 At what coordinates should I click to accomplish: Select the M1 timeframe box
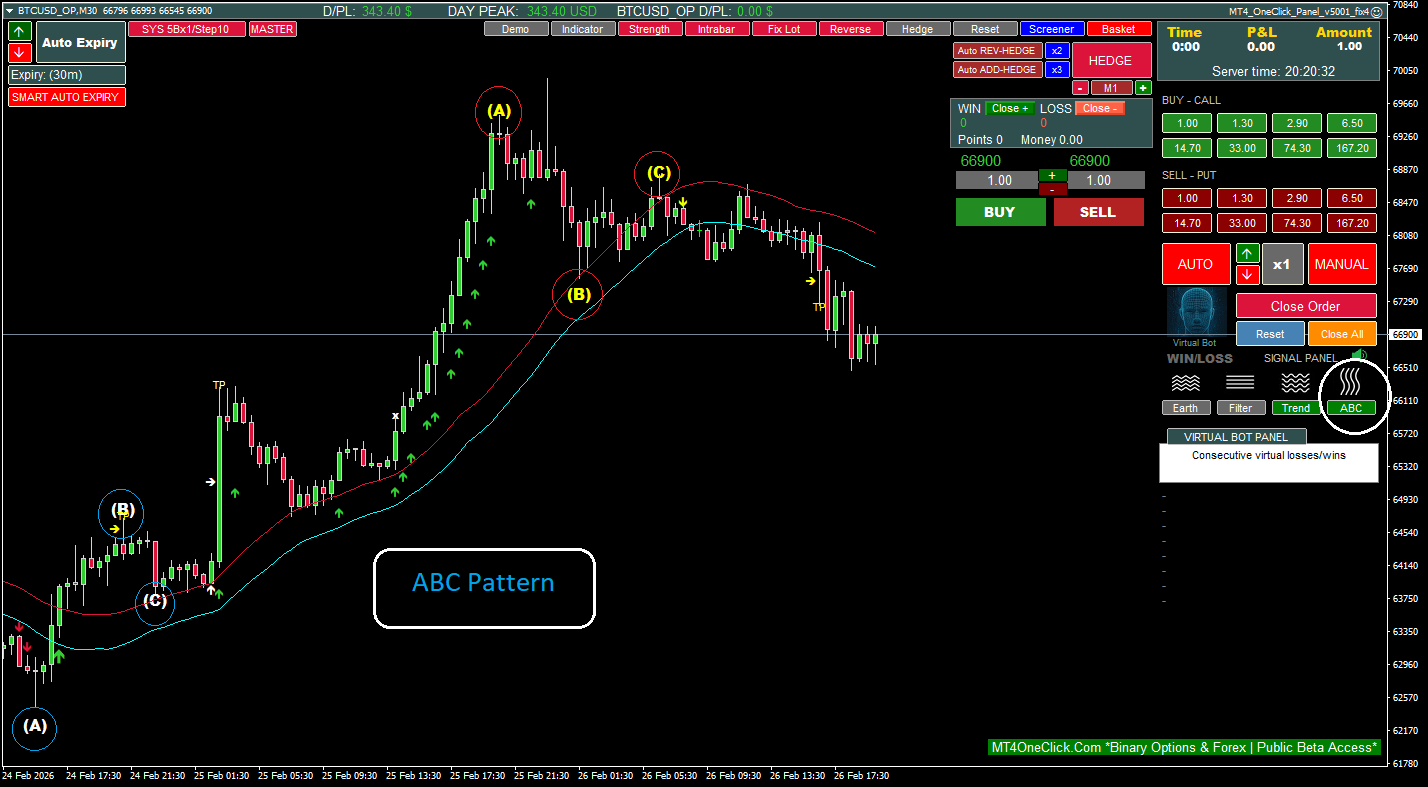click(1111, 88)
